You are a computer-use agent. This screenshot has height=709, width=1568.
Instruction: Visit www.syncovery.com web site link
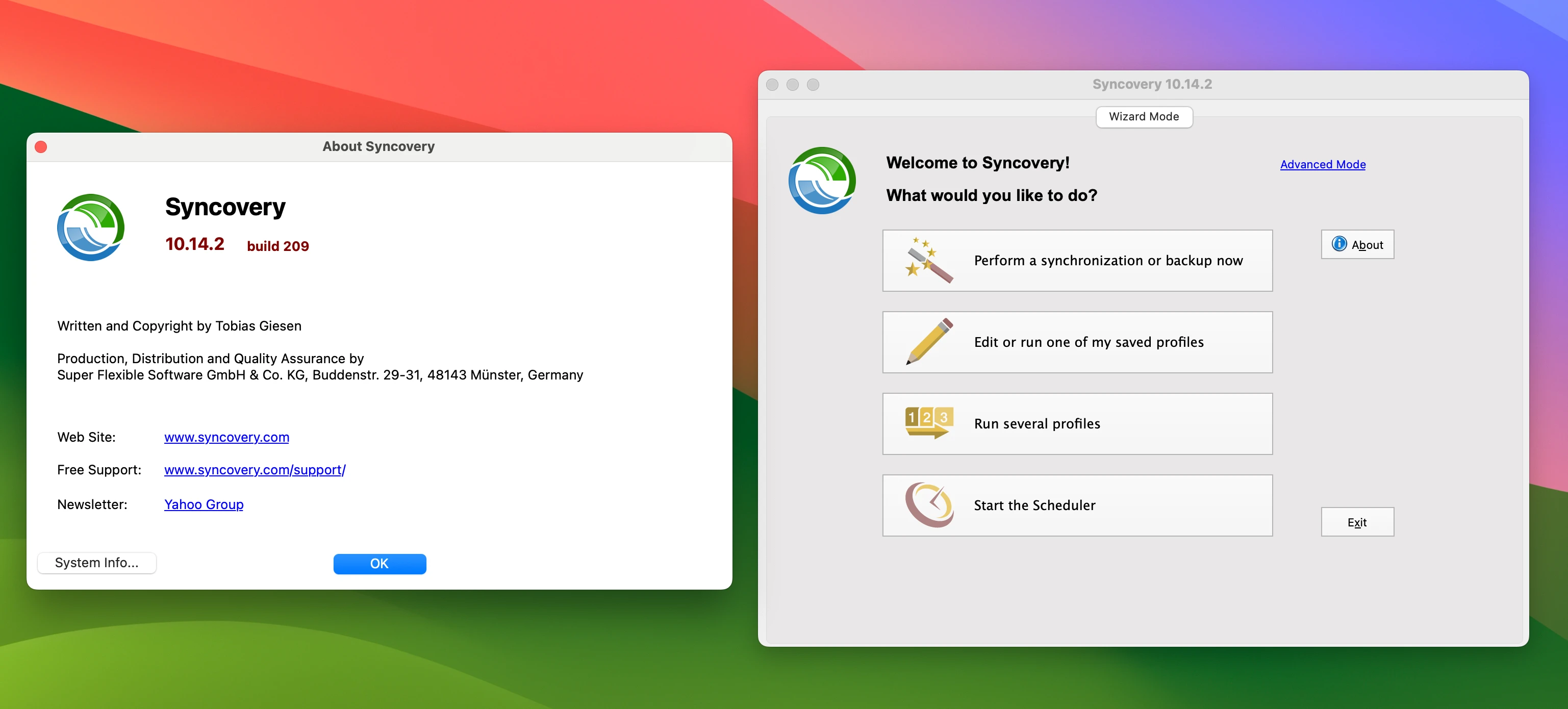click(x=226, y=437)
